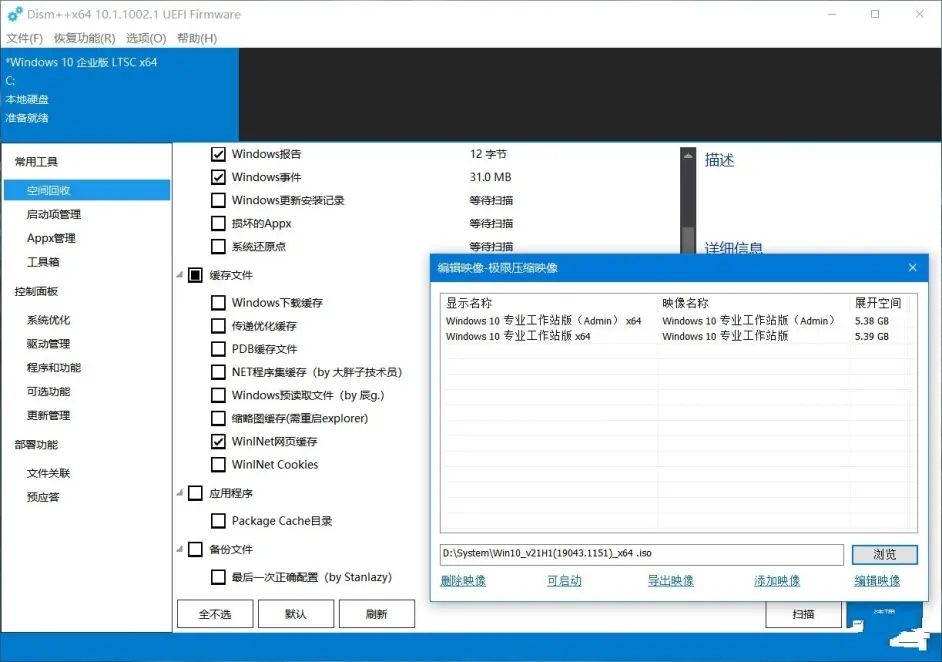
Task: Check the Windows下载缓存 checkbox
Action: pos(218,303)
